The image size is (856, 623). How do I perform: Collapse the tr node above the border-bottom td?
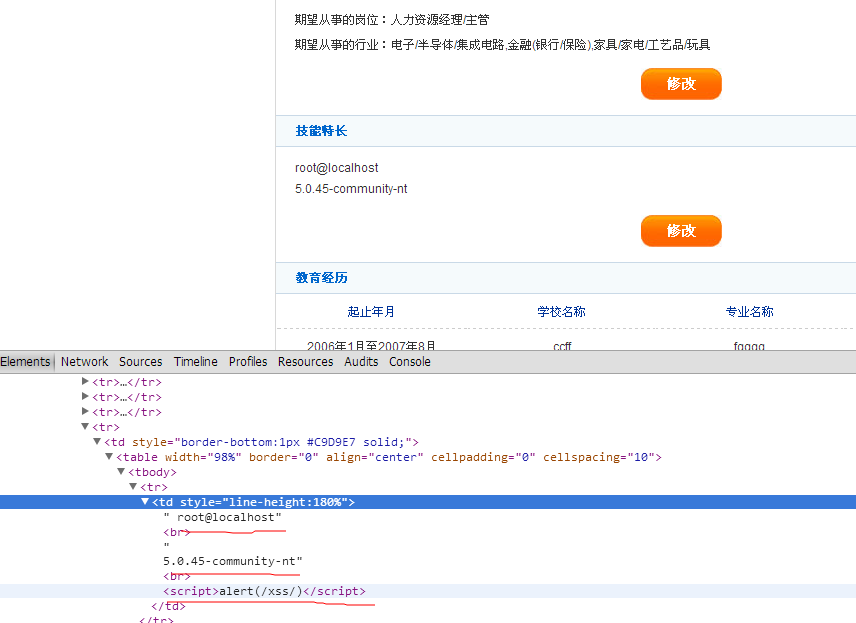pos(85,426)
